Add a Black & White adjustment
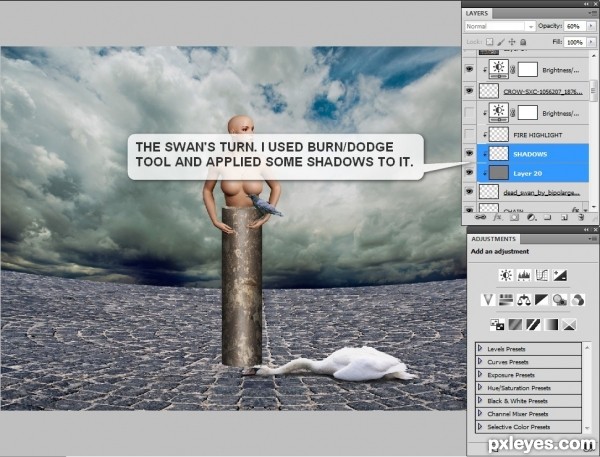600x457 pixels. 541,300
